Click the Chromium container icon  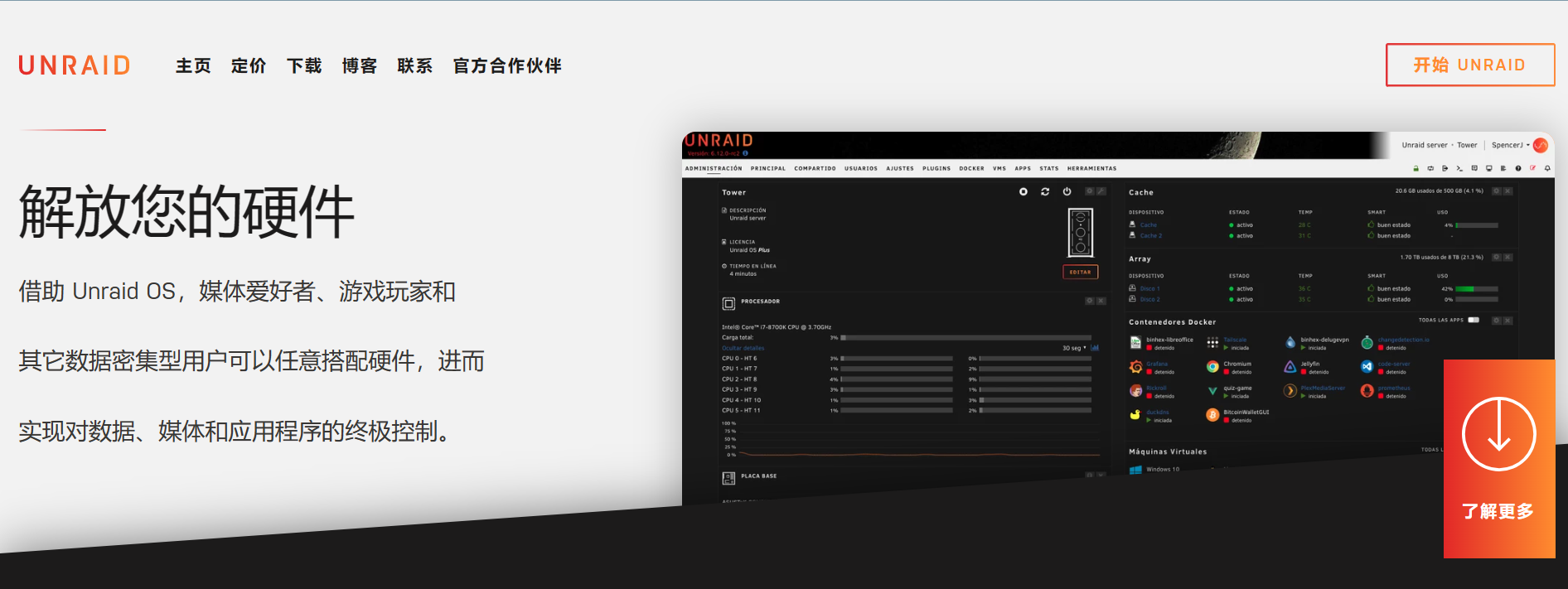coord(1212,367)
